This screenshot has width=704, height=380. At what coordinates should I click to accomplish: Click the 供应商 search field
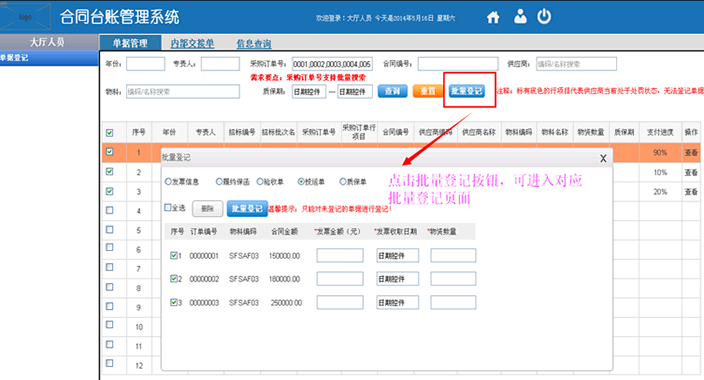tap(576, 64)
